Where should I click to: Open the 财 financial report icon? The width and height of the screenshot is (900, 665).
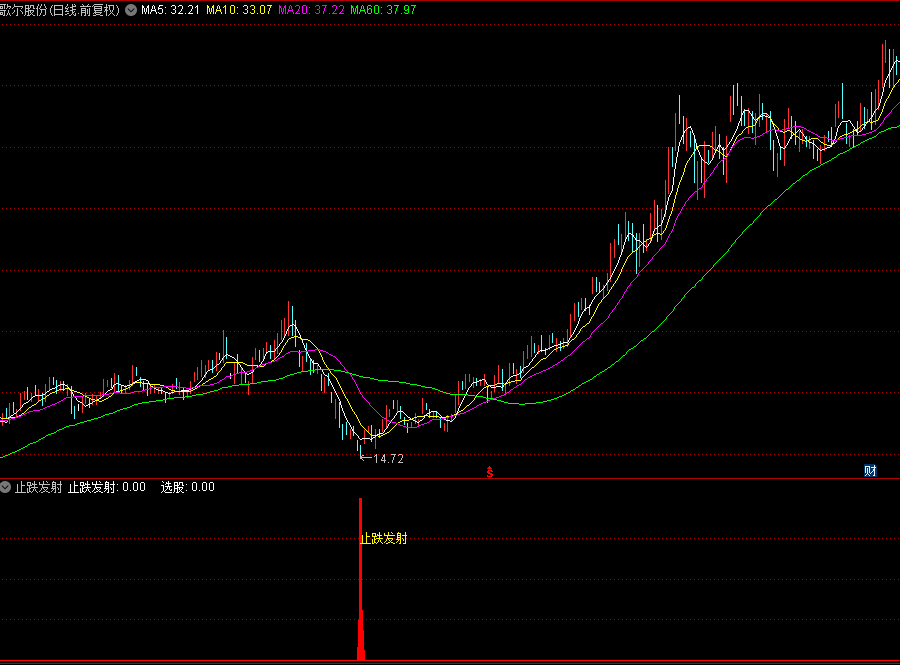(870, 471)
